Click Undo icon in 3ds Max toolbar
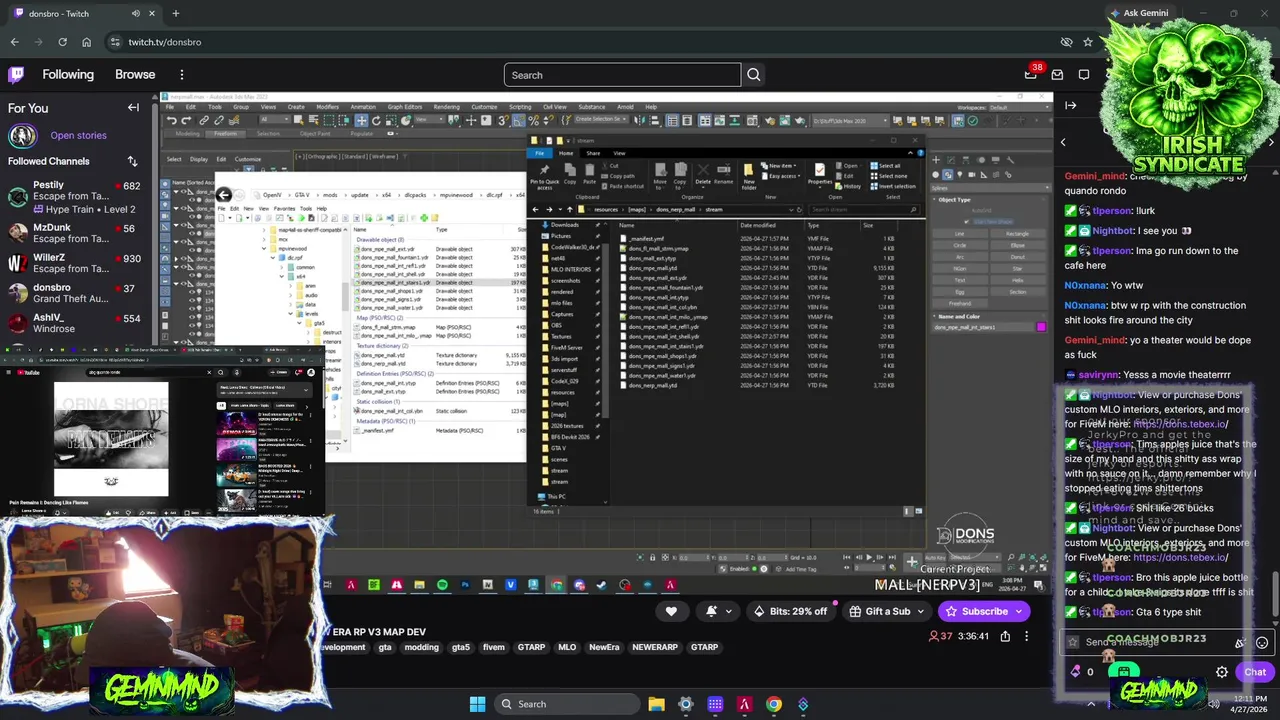1280x720 pixels. click(172, 120)
